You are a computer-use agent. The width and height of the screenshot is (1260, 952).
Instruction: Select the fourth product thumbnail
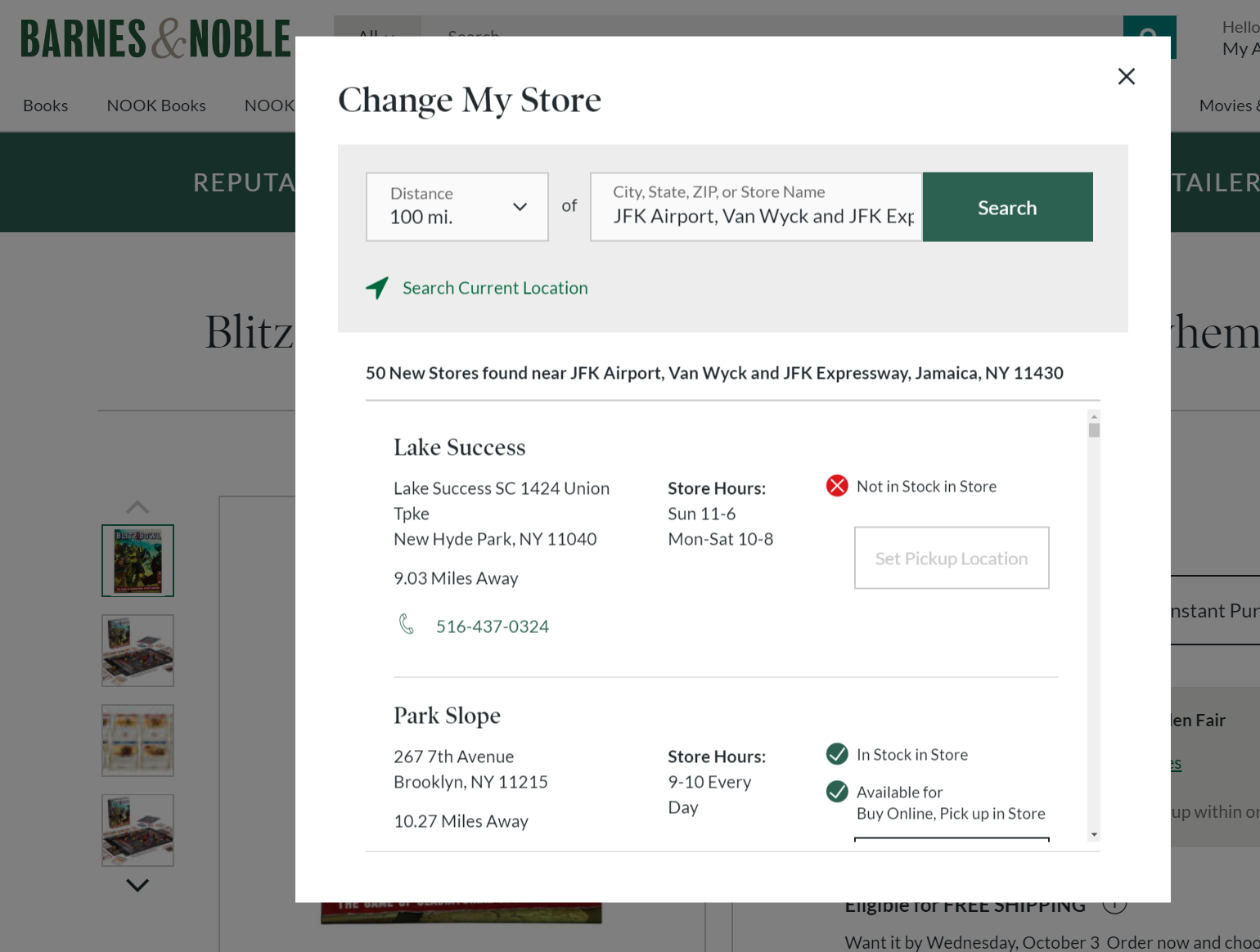[x=137, y=830]
